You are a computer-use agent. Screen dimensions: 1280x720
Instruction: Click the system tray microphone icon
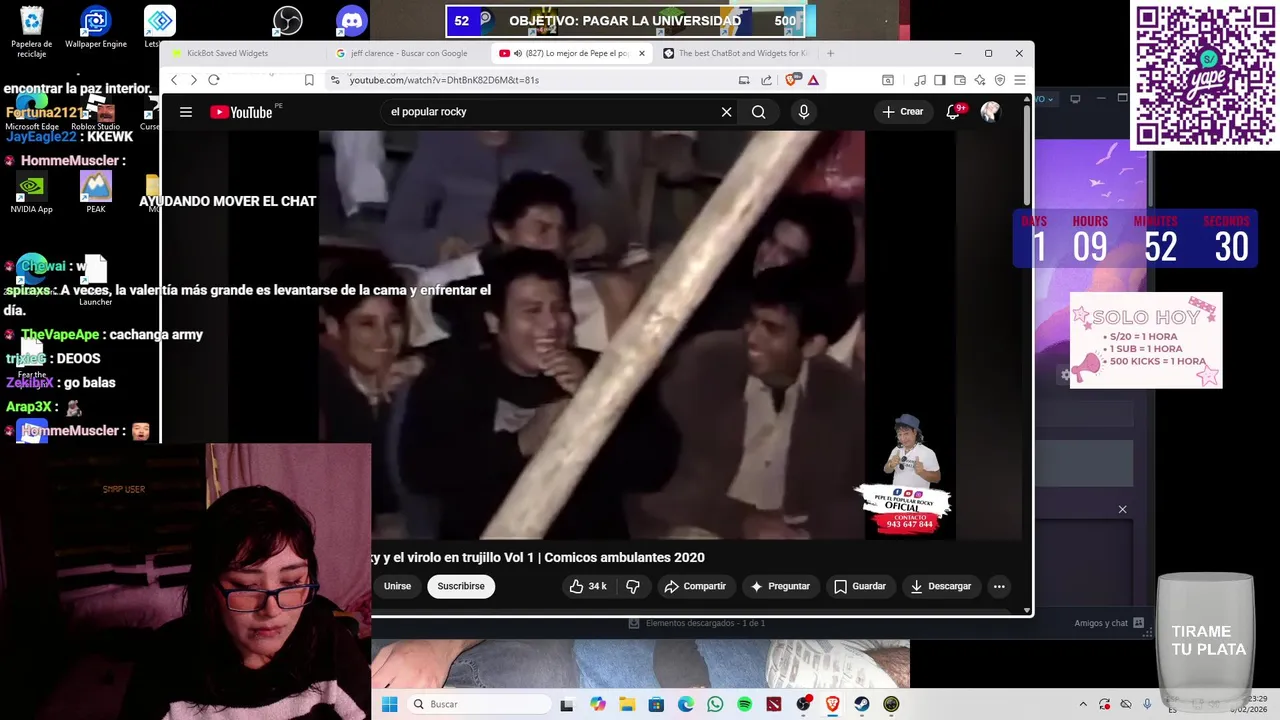point(1147,704)
